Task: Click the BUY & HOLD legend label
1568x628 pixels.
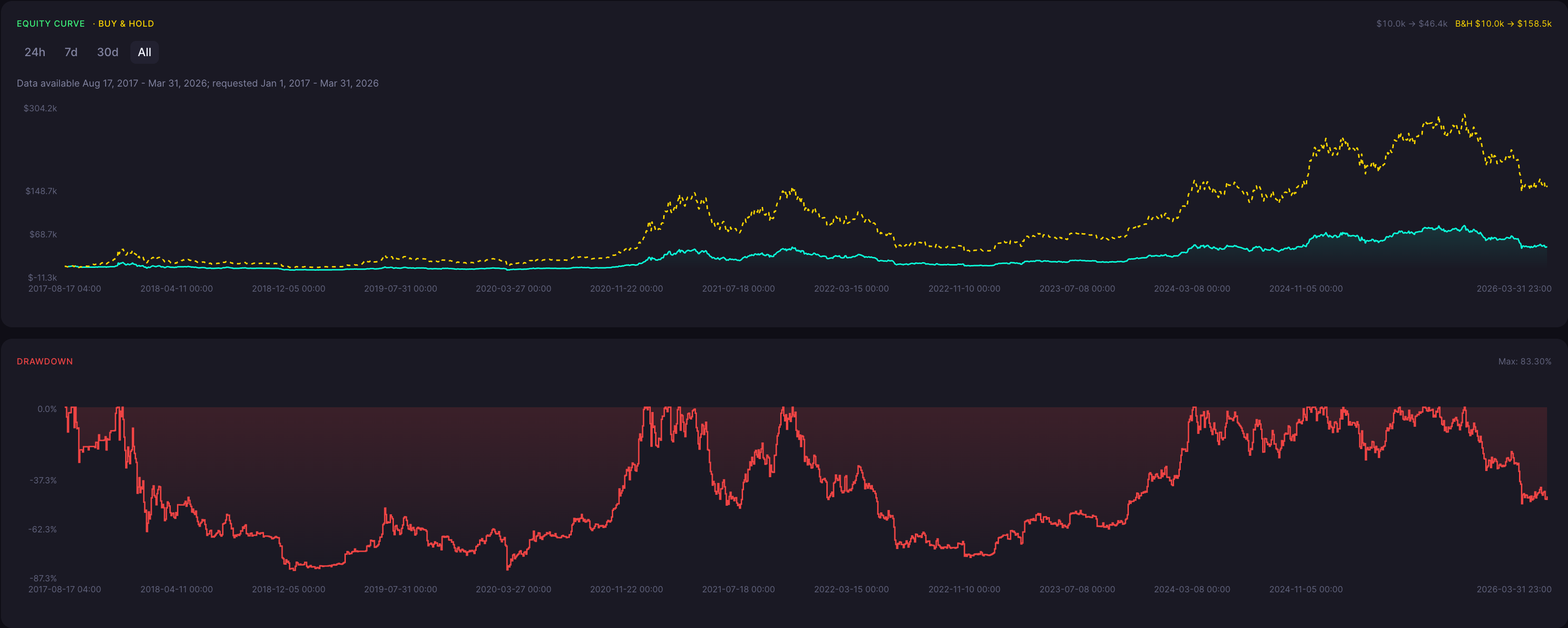Action: pos(126,24)
